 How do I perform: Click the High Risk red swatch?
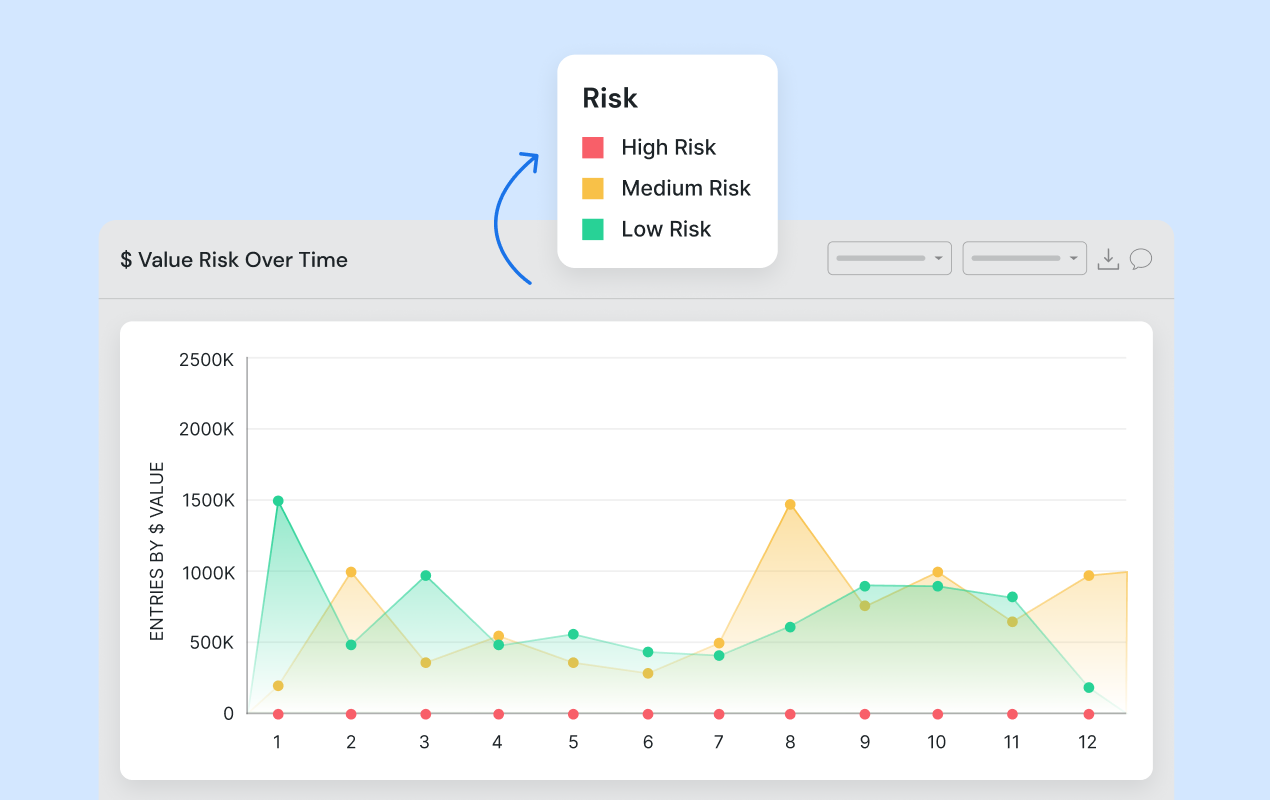(593, 148)
